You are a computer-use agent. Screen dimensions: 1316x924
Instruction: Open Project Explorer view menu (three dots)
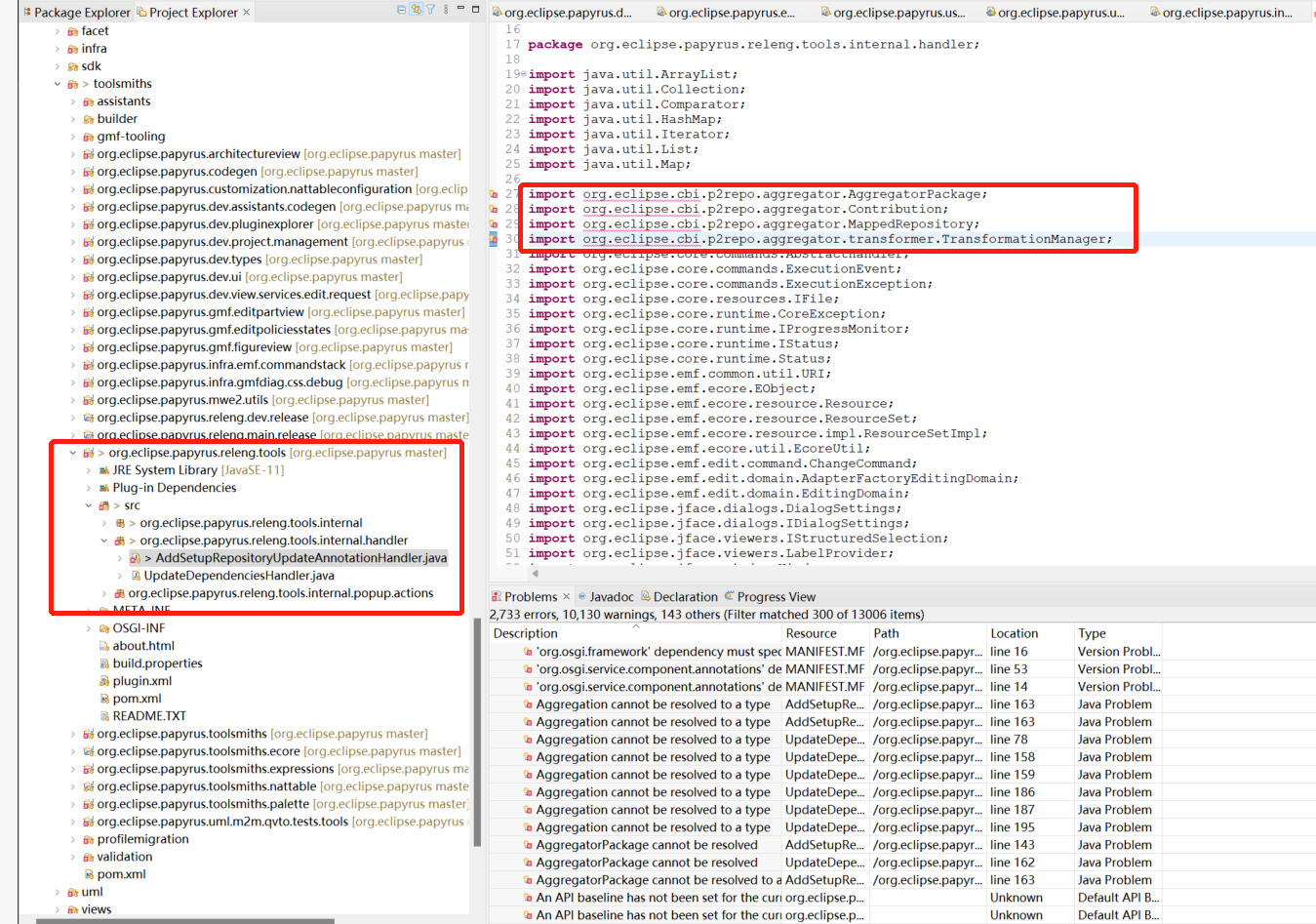pos(446,10)
